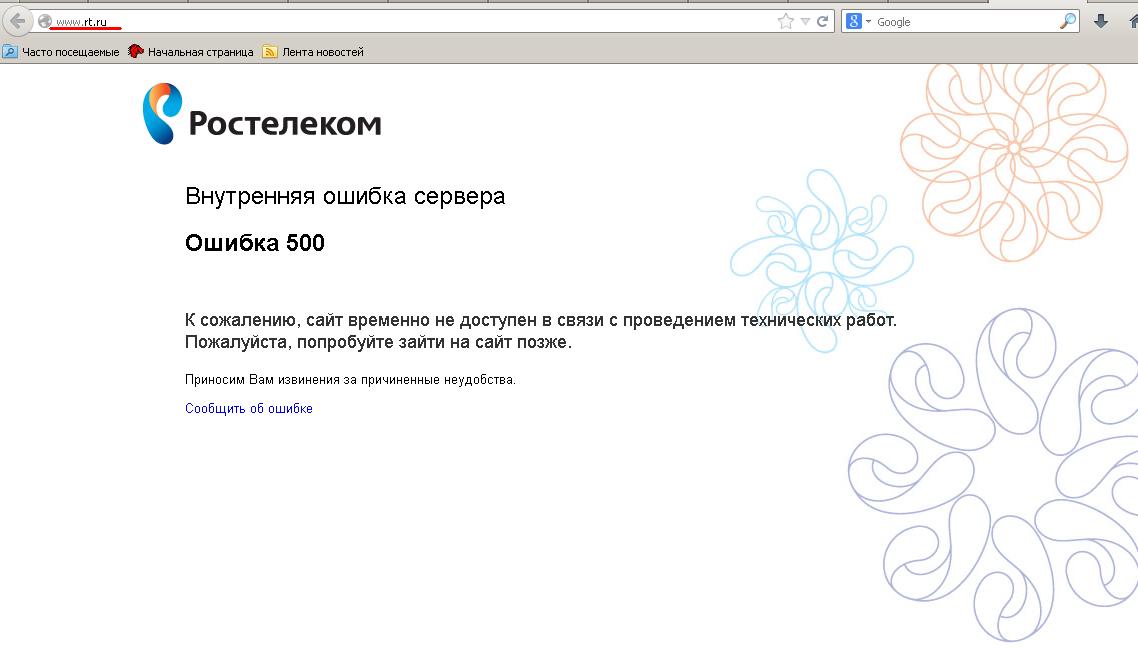Click the Rostelecom logo
1138x649 pixels.
(262, 115)
